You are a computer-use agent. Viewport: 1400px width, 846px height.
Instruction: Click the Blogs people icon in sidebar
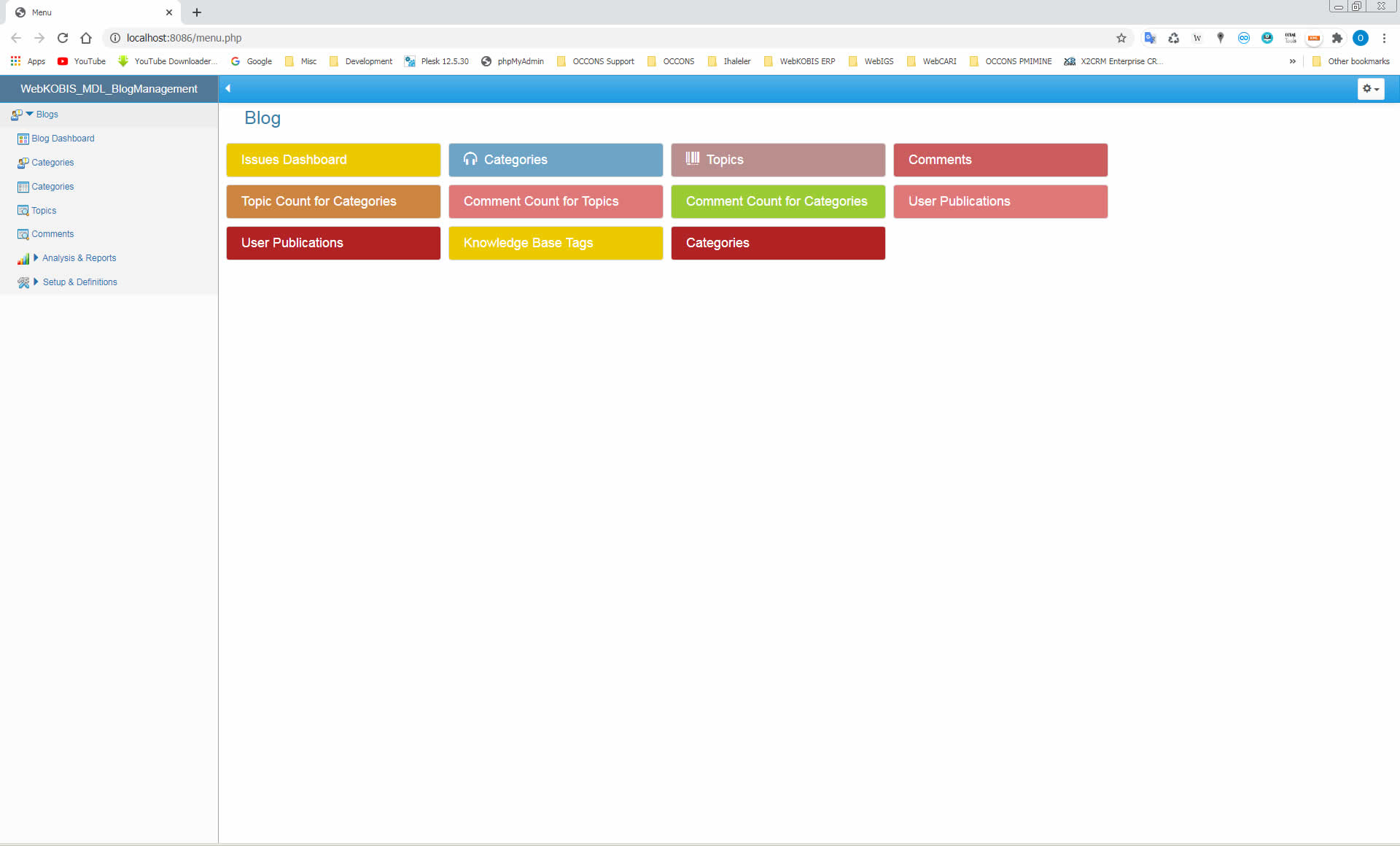click(x=17, y=115)
